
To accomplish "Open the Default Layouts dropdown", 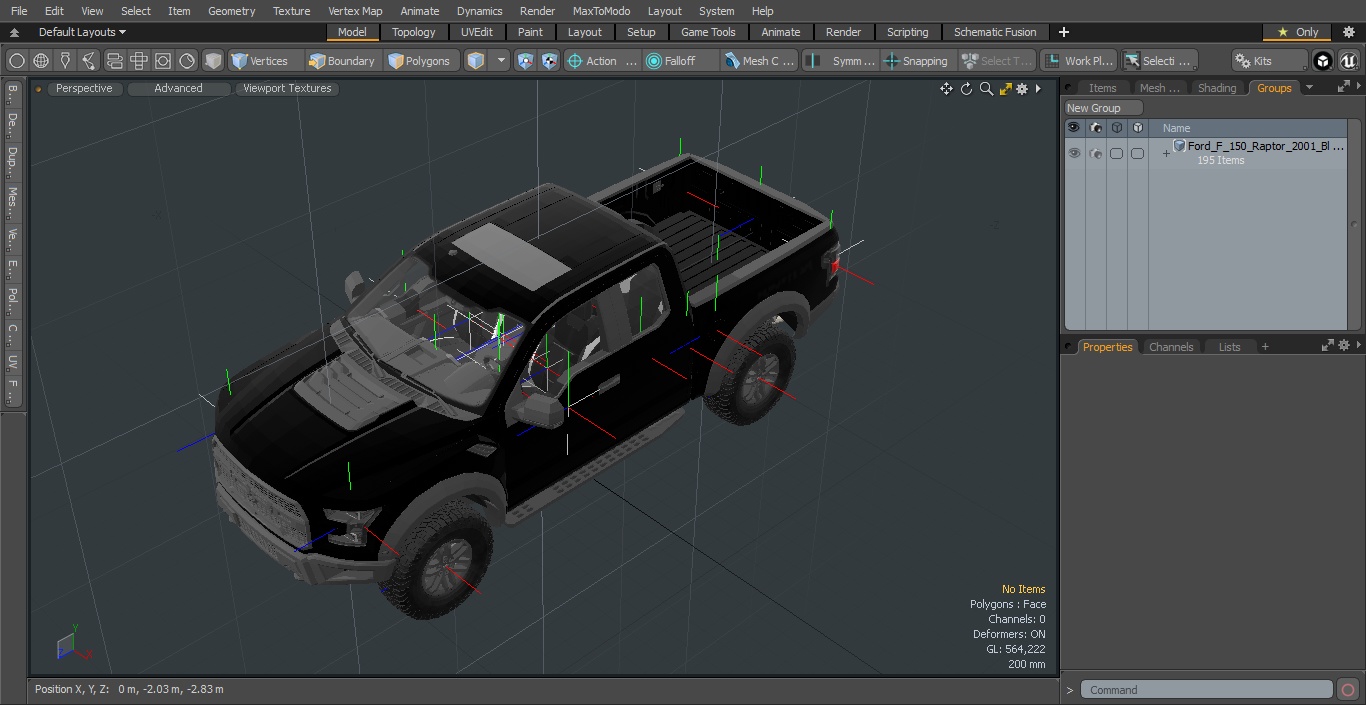I will pos(82,32).
